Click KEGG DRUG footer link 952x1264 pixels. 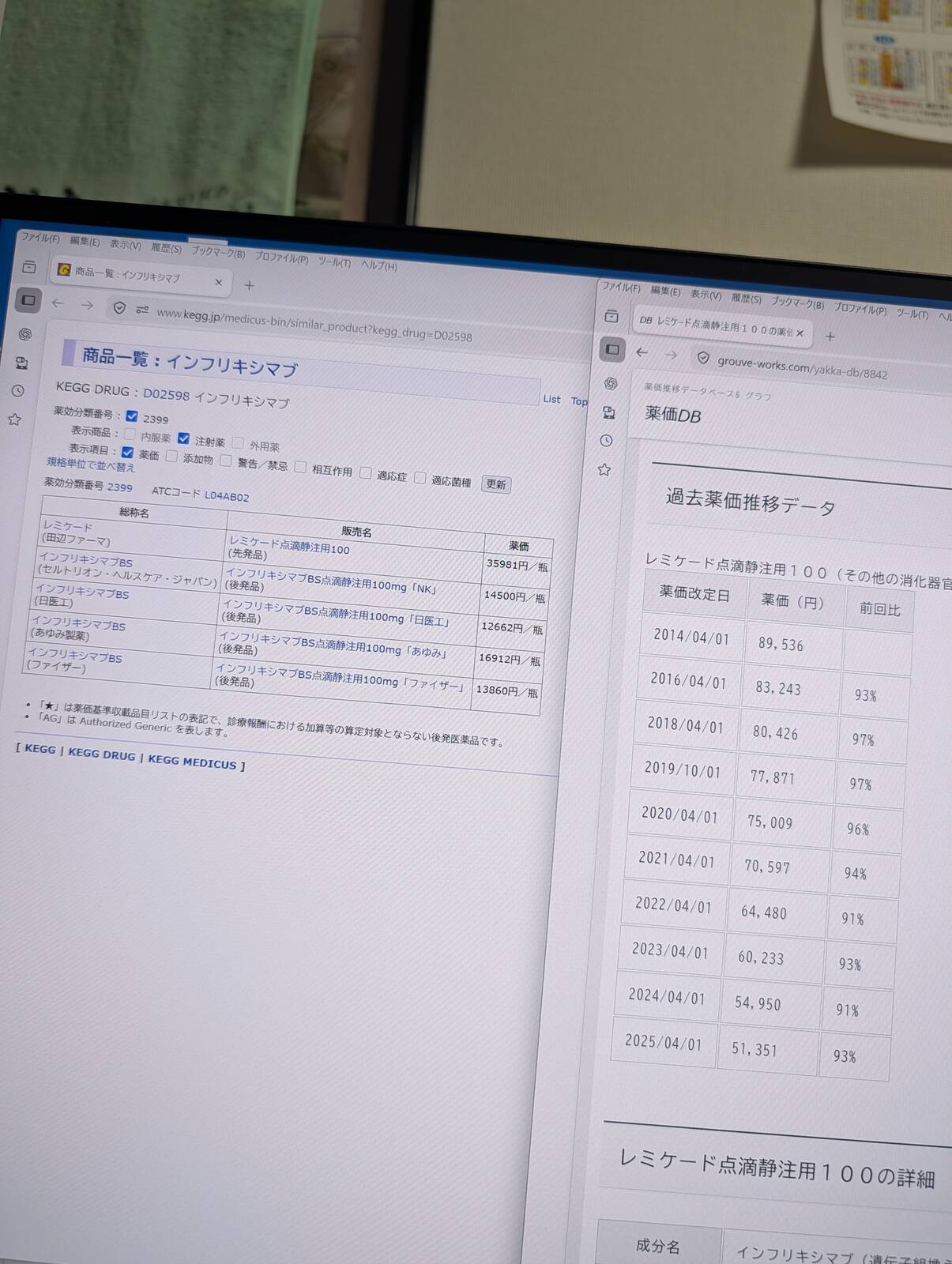point(102,753)
